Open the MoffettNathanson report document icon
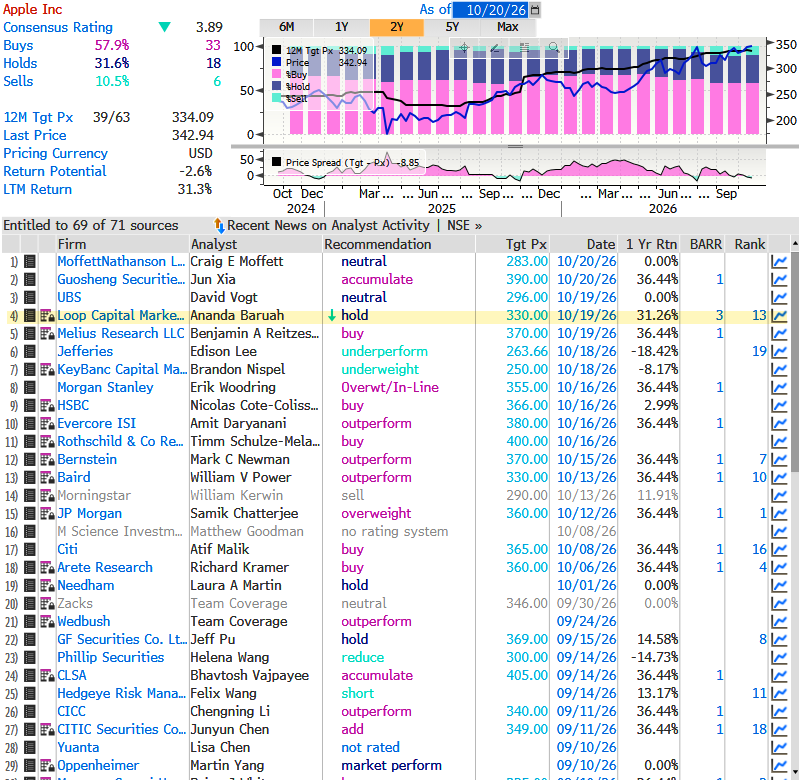 click(x=30, y=261)
